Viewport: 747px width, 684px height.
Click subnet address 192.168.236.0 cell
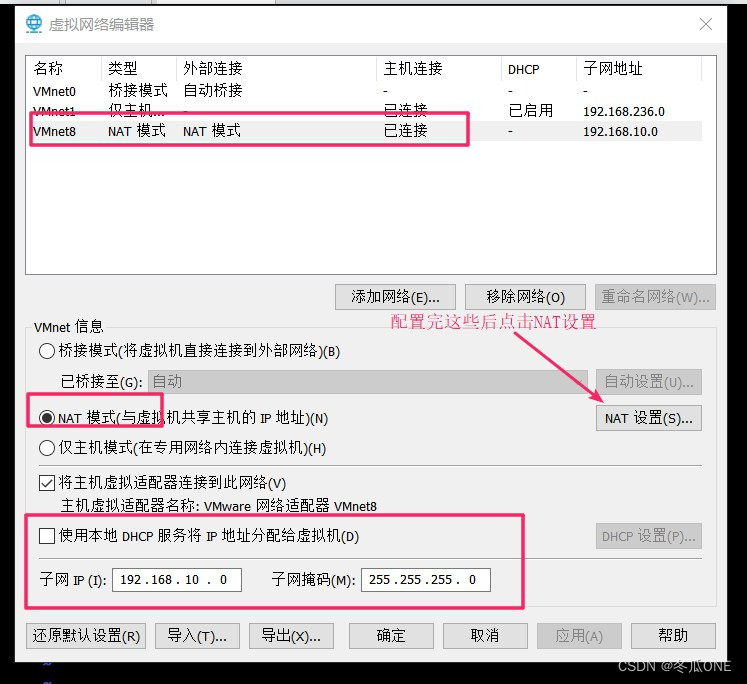coord(624,111)
